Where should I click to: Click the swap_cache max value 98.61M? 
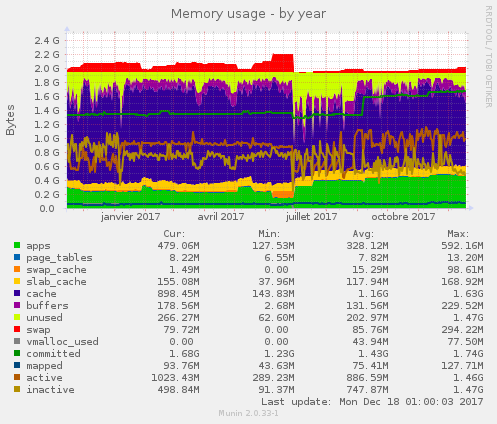pyautogui.click(x=465, y=270)
